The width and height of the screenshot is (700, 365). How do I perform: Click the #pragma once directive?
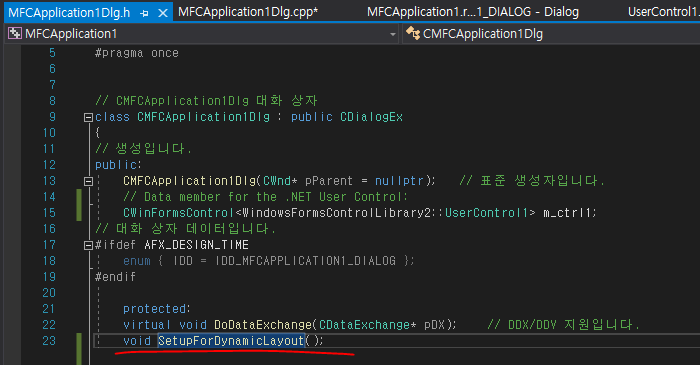coord(137,53)
